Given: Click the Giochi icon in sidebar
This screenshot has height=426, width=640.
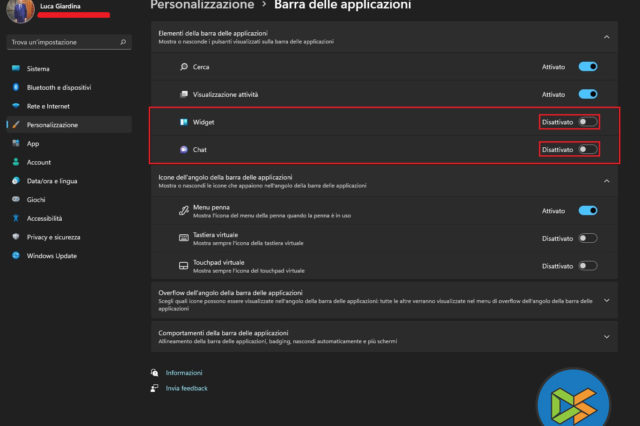Looking at the screenshot, I should pyautogui.click(x=16, y=199).
